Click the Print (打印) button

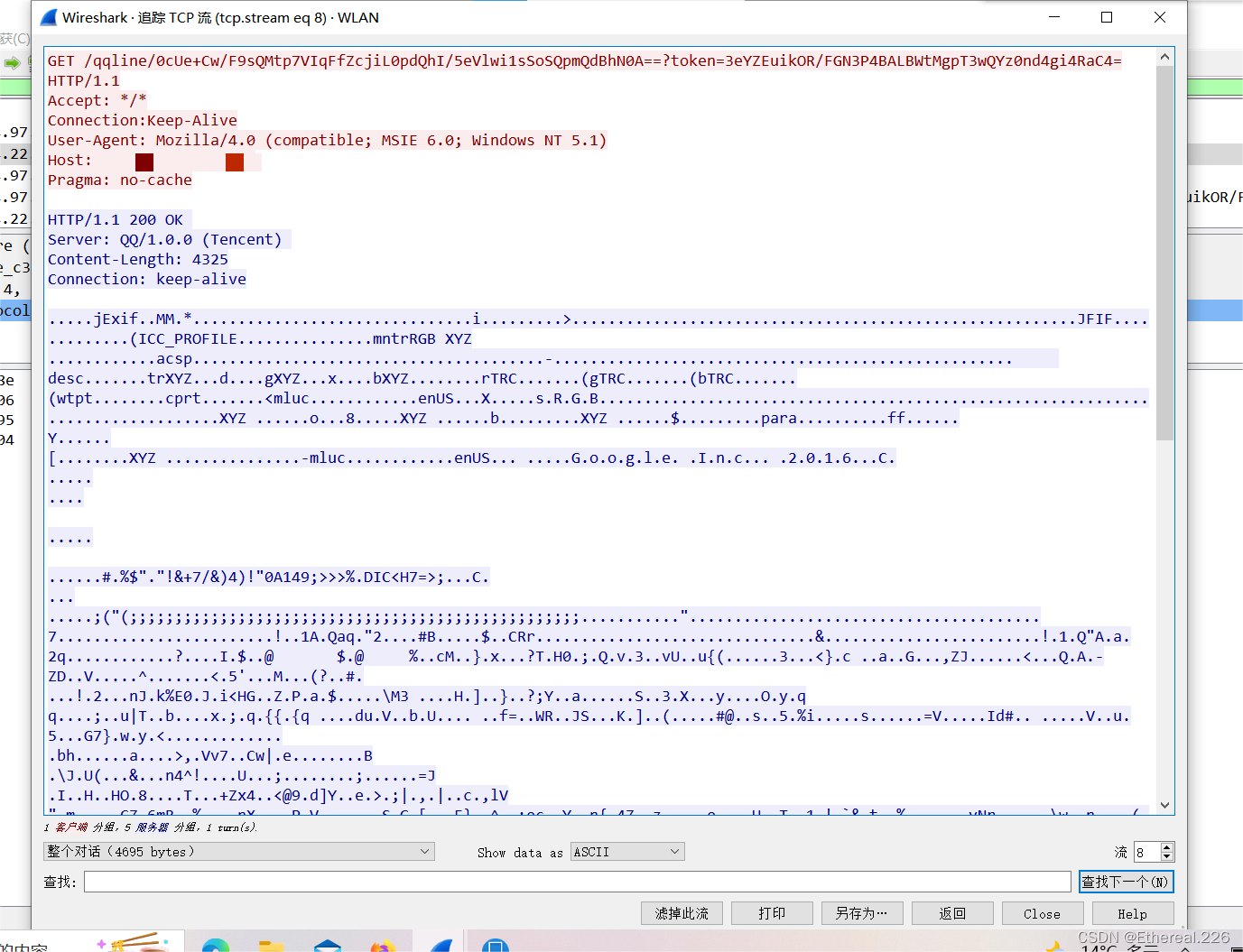point(772,913)
